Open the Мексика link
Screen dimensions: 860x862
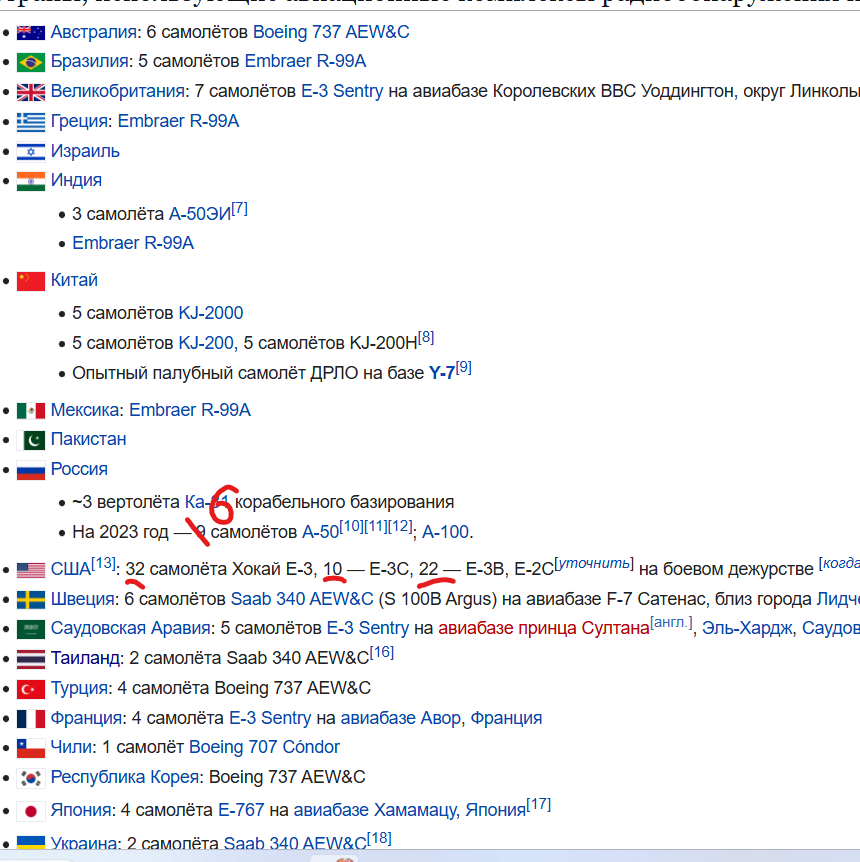pos(85,410)
